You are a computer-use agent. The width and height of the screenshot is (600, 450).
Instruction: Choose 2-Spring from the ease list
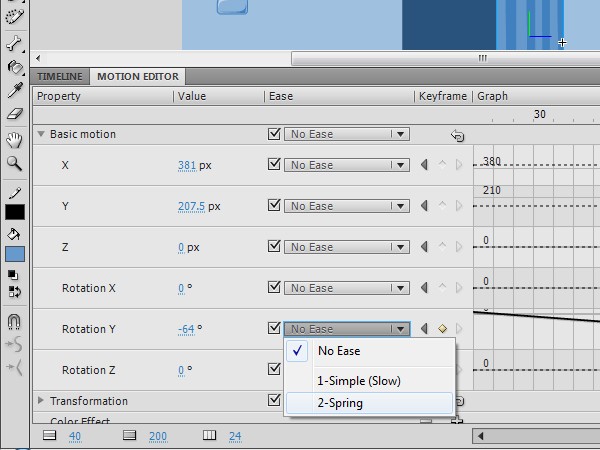tap(340, 403)
